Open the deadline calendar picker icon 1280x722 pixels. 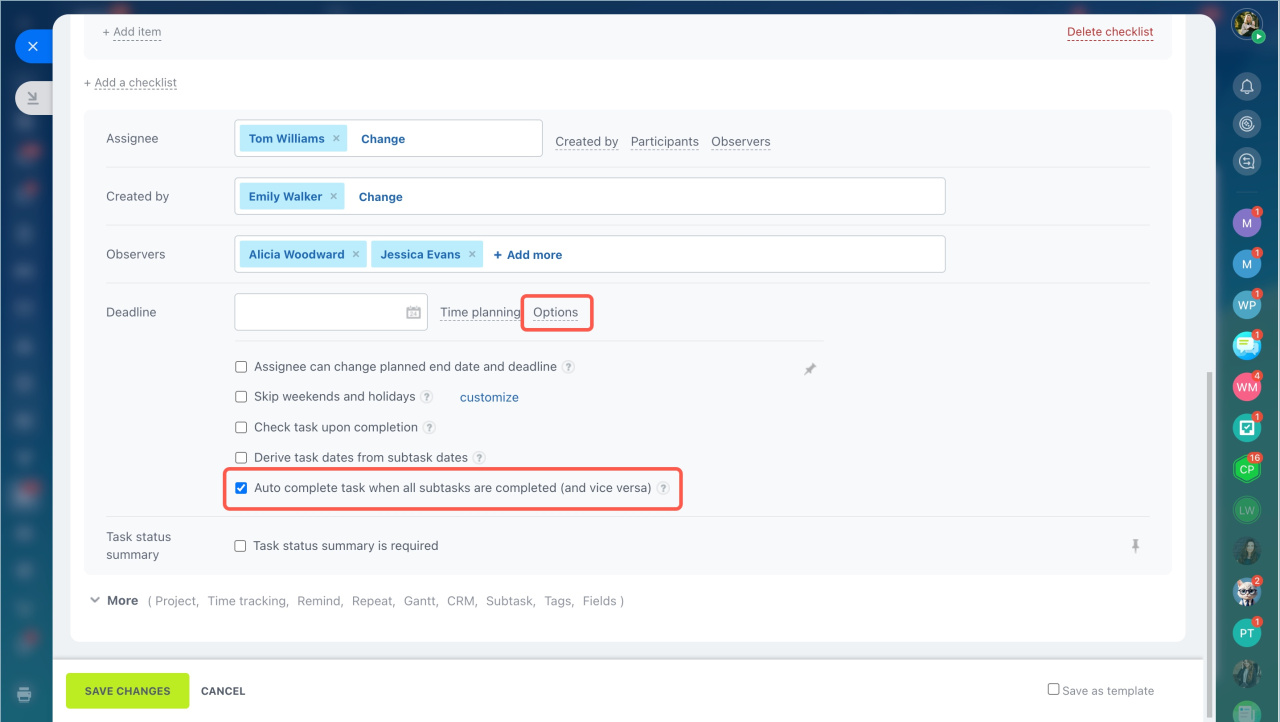coord(413,312)
